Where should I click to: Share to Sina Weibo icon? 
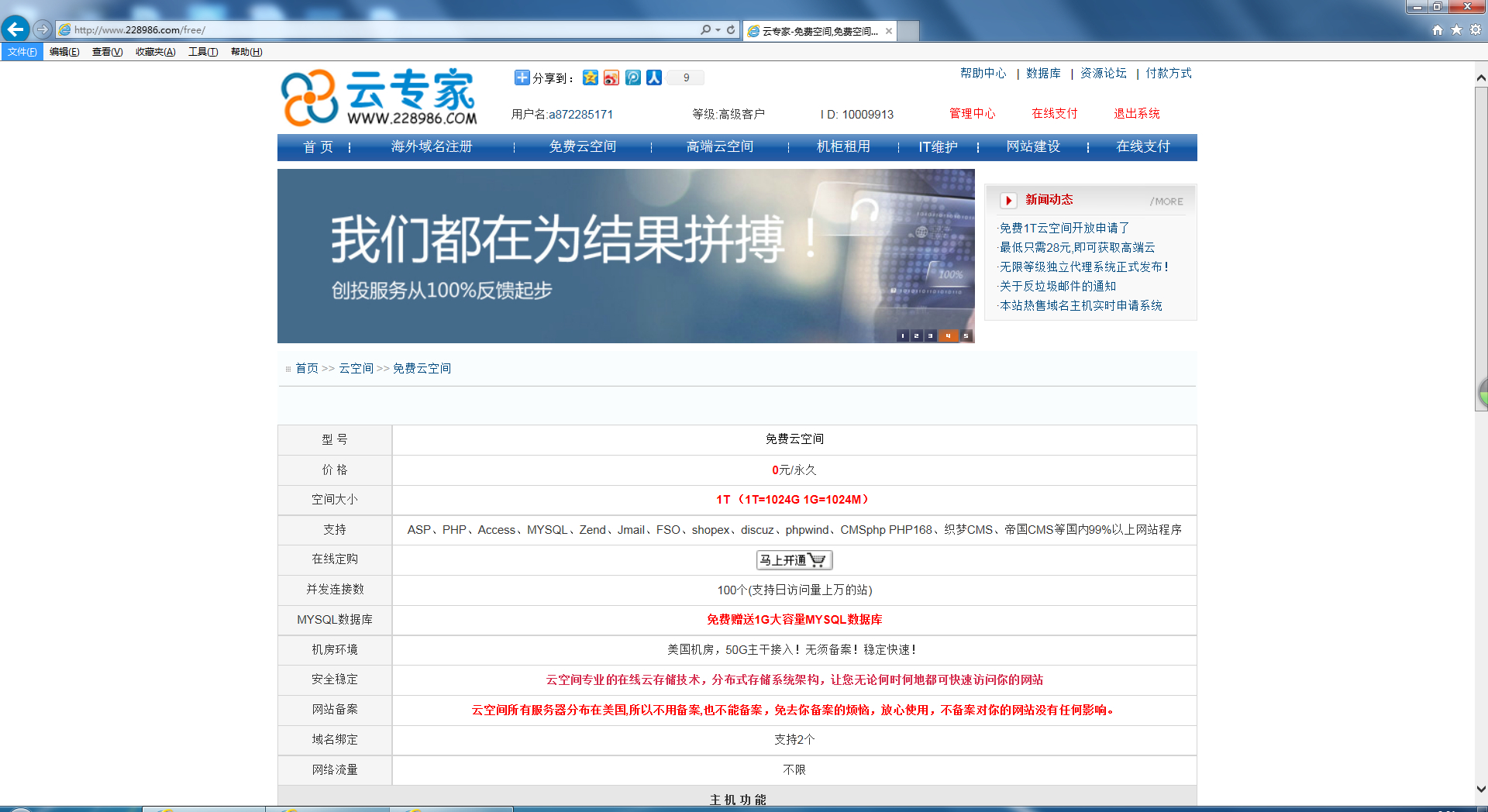click(611, 77)
